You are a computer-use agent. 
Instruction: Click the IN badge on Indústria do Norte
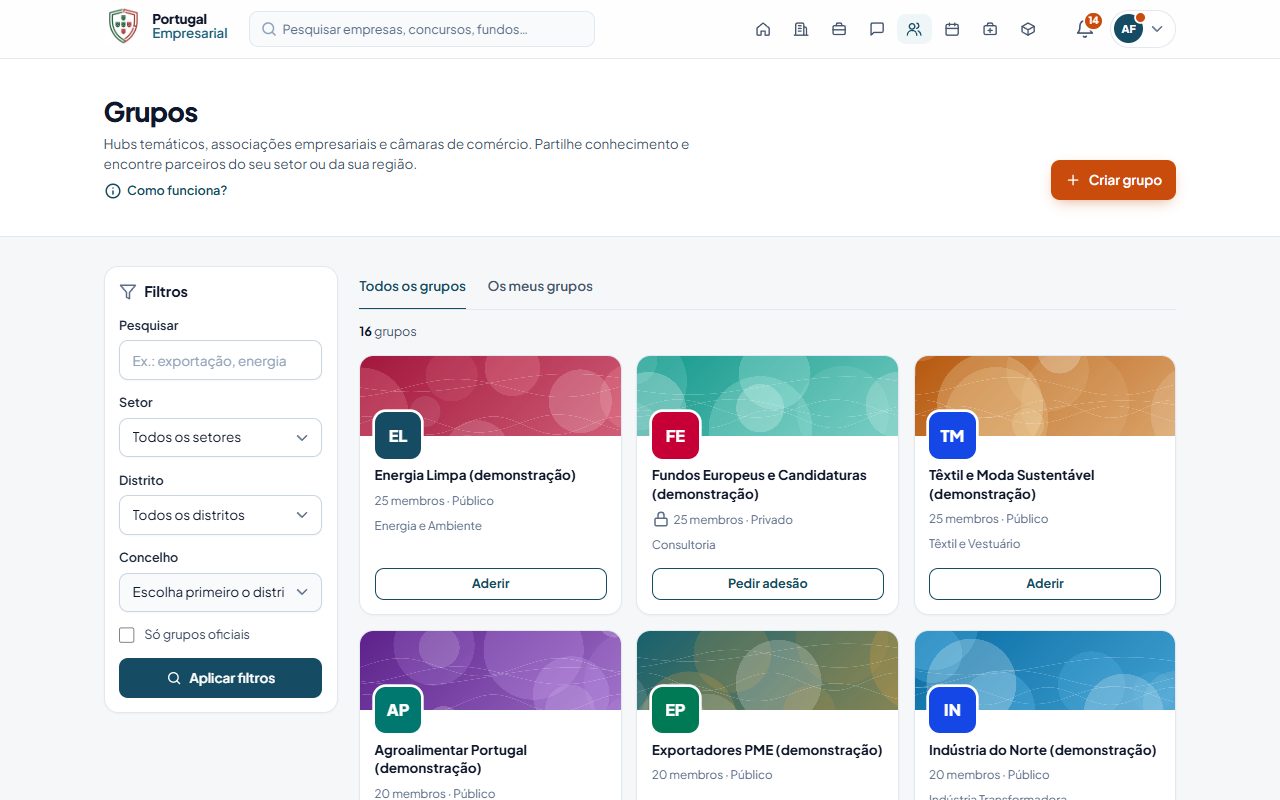click(x=952, y=710)
